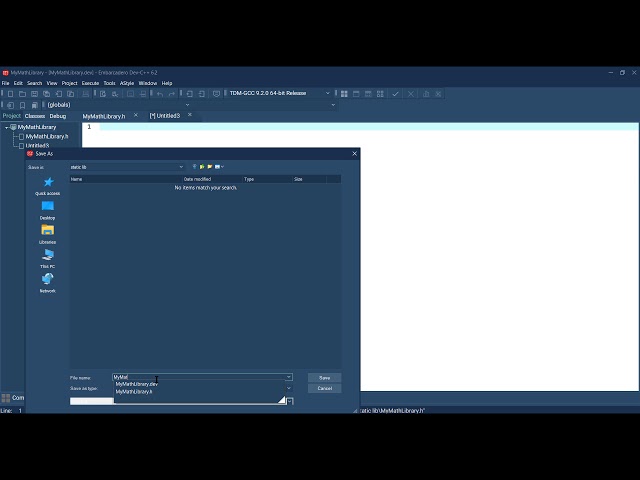640x480 pixels.
Task: Close the MyMathLibrary.h editor tab
Action: pos(136,116)
